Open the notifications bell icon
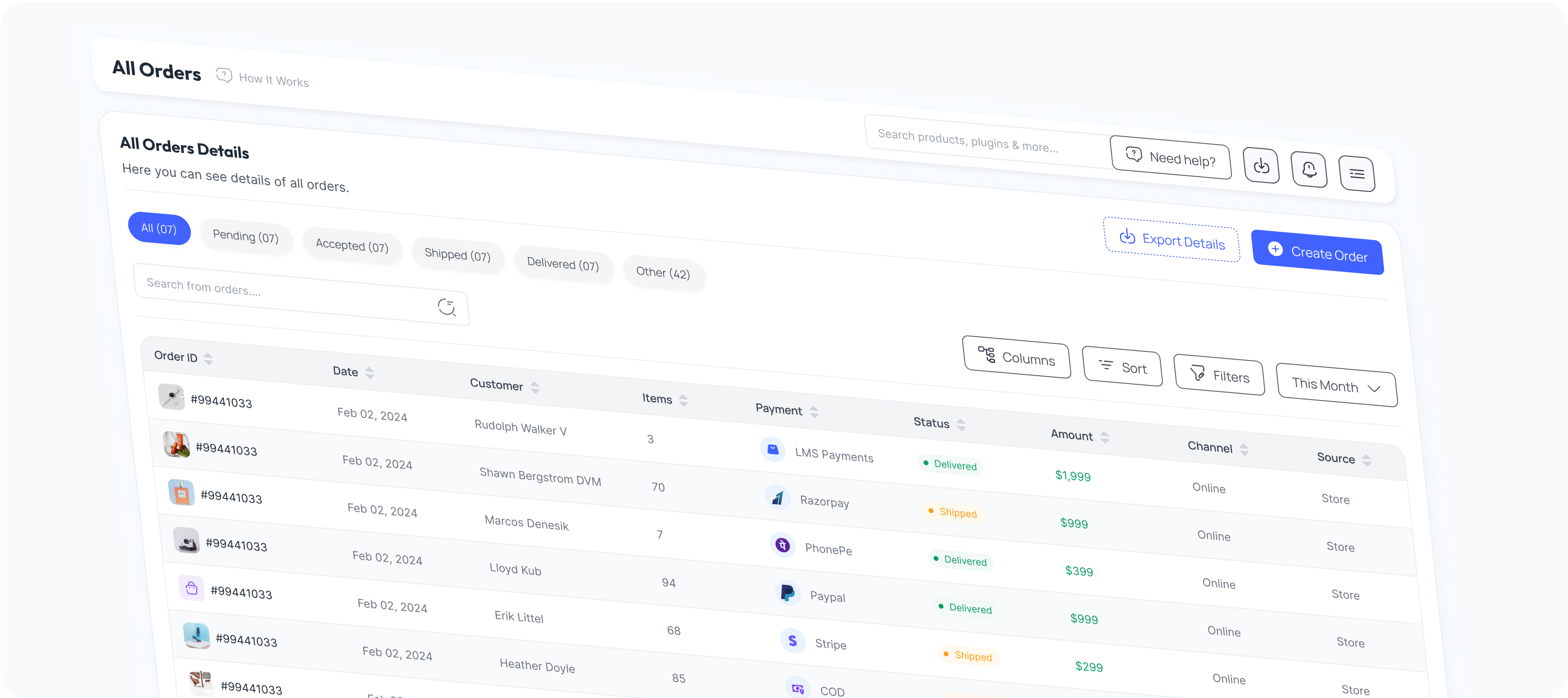This screenshot has height=698, width=1568. 1308,169
